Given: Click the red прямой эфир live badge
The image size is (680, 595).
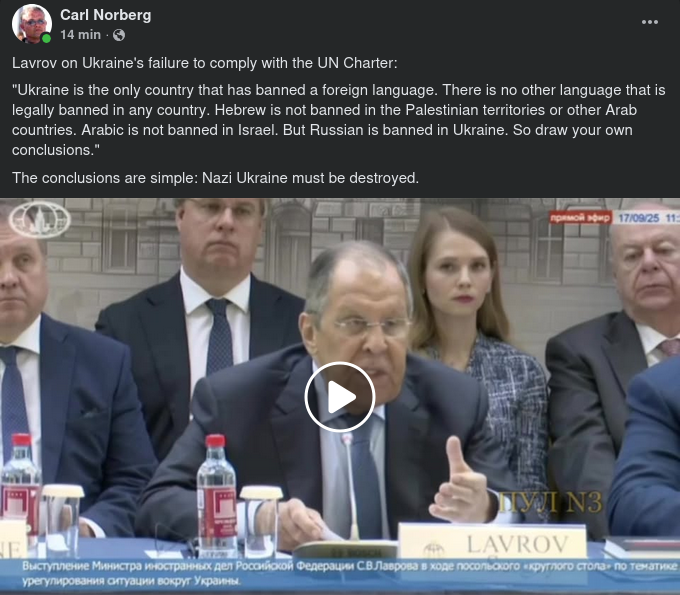Looking at the screenshot, I should pyautogui.click(x=580, y=217).
